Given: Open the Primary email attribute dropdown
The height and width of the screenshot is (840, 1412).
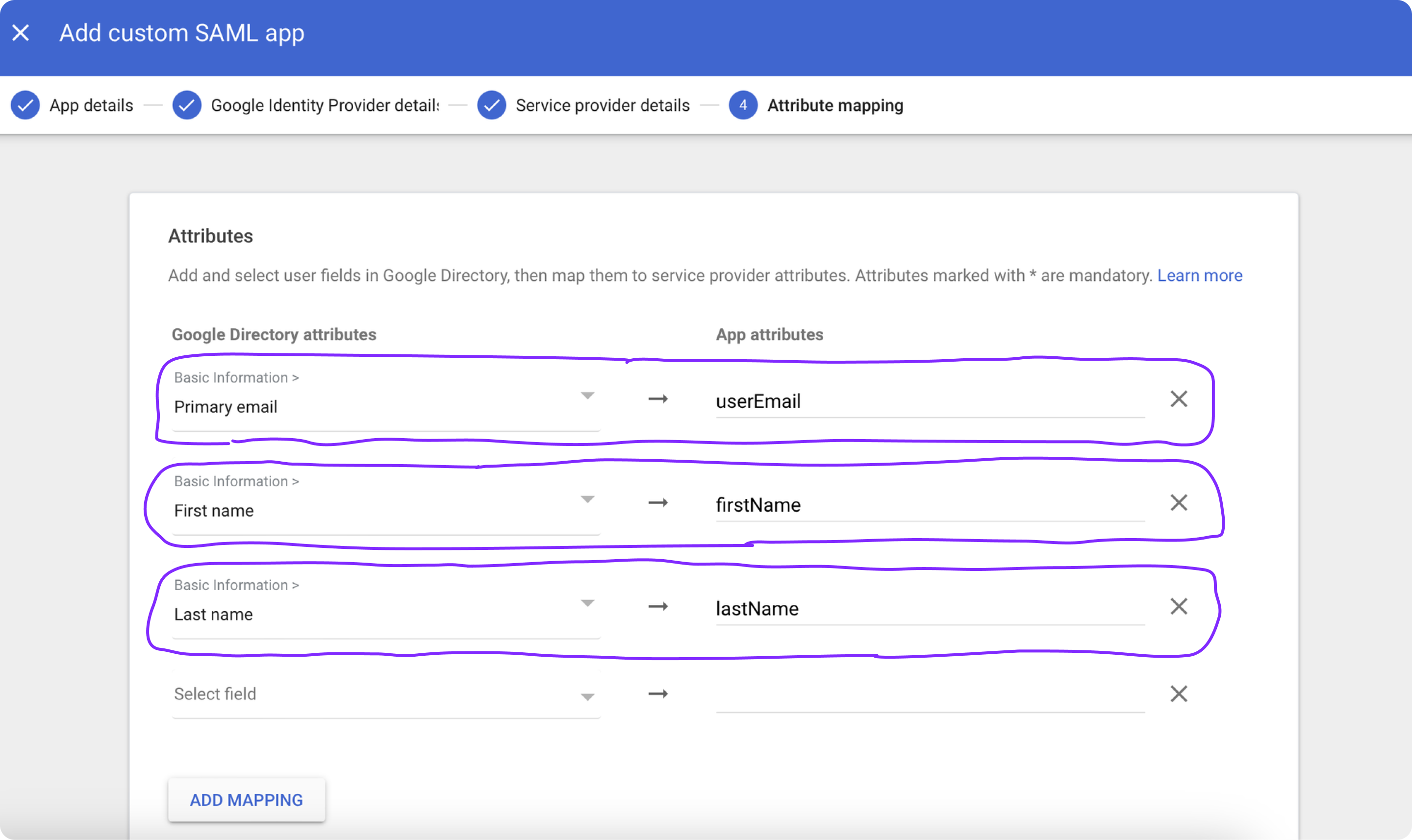Looking at the screenshot, I should (x=587, y=395).
